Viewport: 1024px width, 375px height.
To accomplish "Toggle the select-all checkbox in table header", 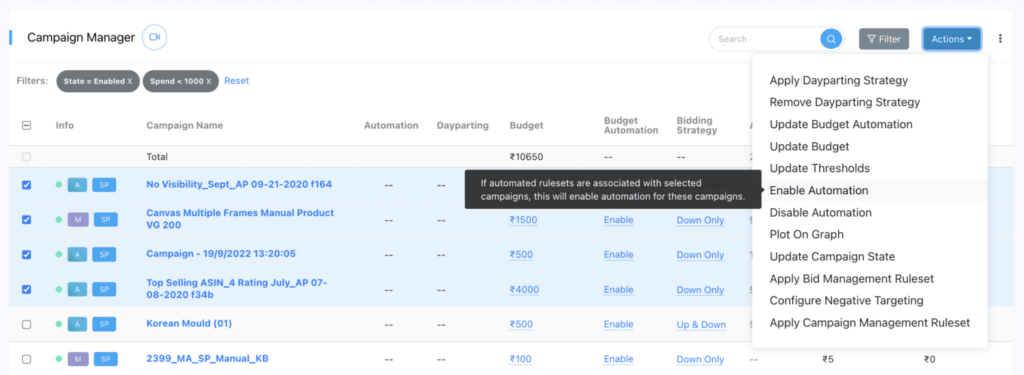I will (x=27, y=125).
